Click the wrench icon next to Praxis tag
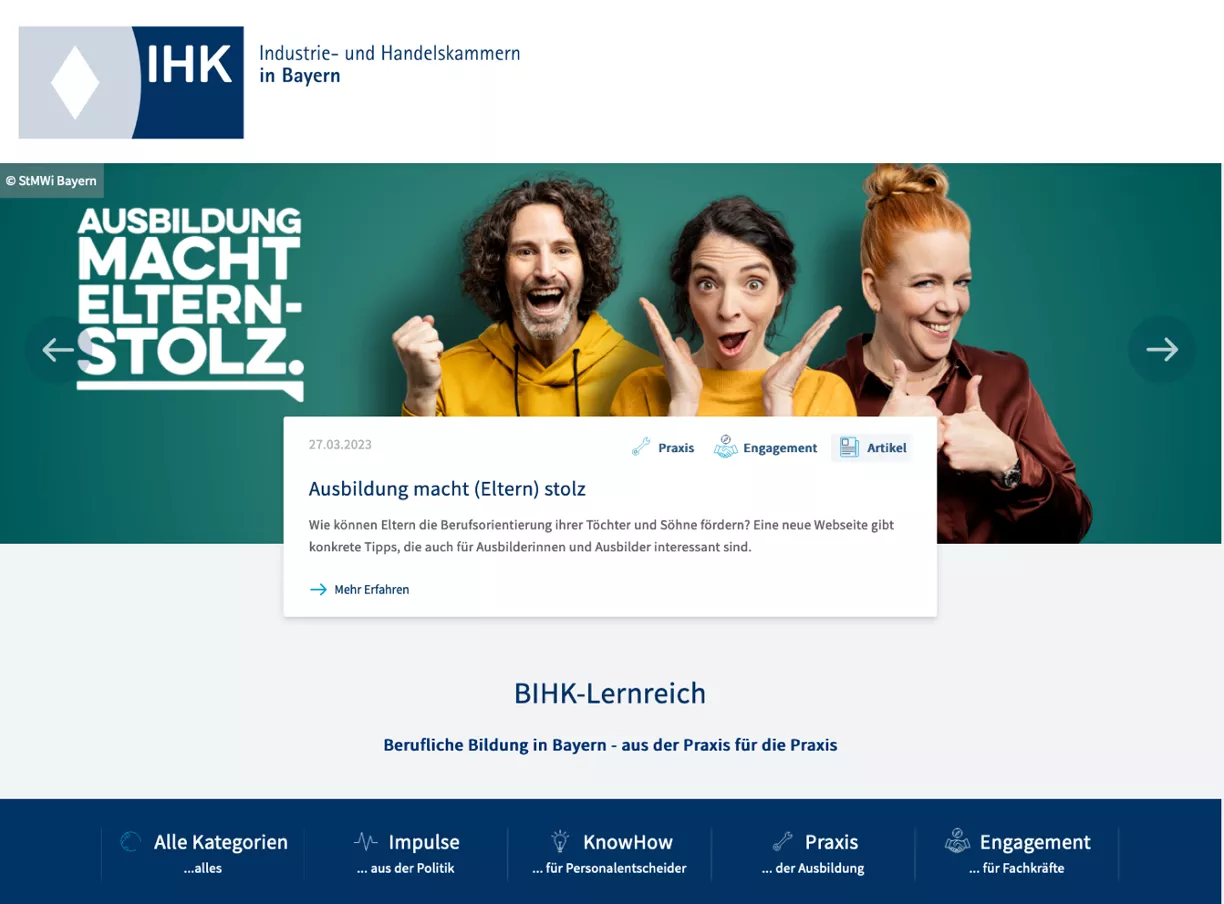The width and height of the screenshot is (1224, 904). (641, 447)
